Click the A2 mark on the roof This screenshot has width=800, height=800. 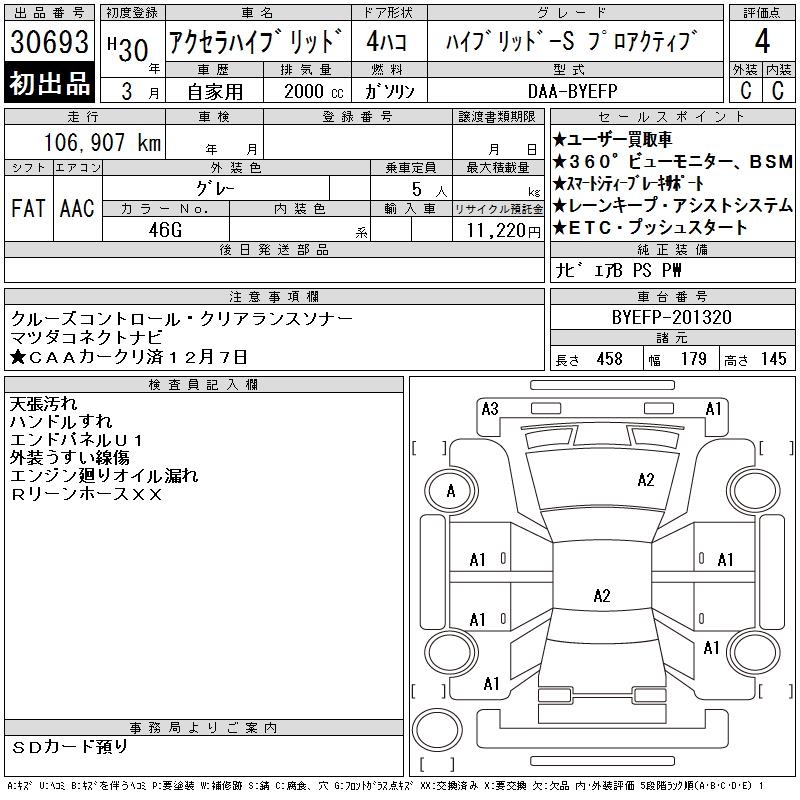click(x=602, y=595)
